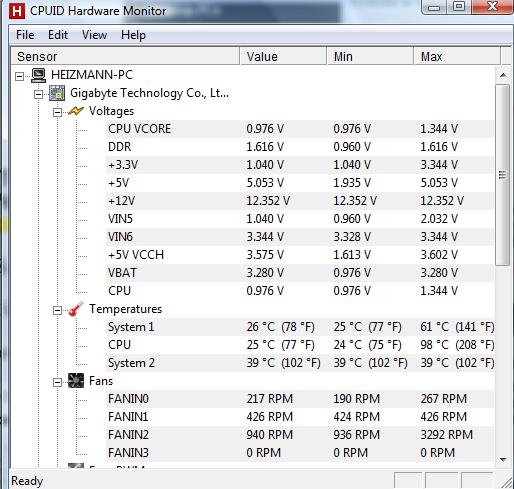Image resolution: width=514 pixels, height=489 pixels.
Task: Open the Edit menu
Action: (58, 35)
